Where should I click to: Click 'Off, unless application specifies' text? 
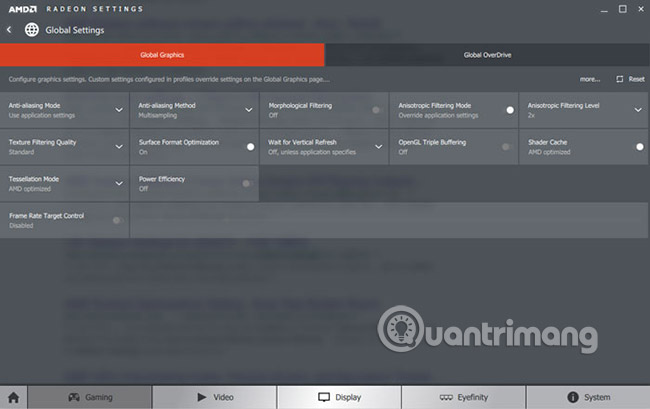pos(312,152)
